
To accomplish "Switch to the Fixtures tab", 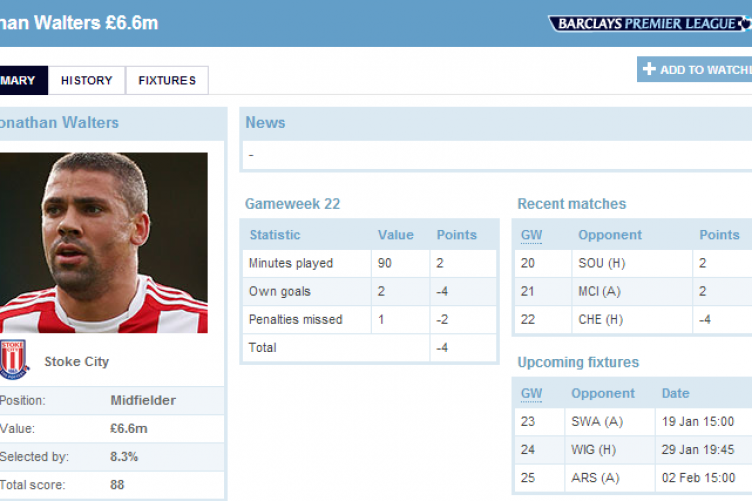I will coord(167,81).
